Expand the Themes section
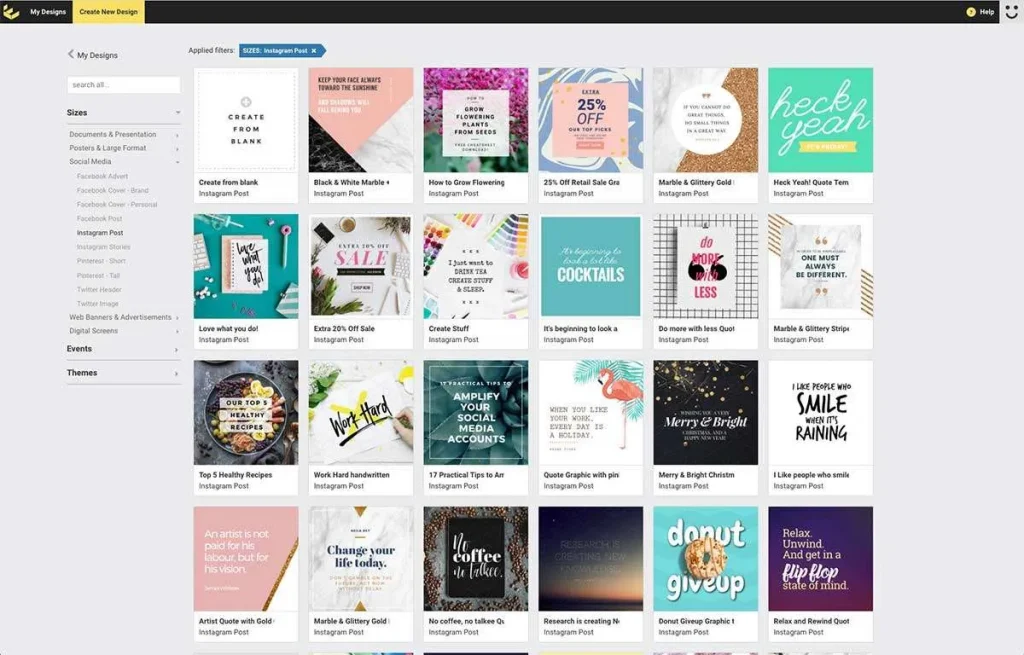The height and width of the screenshot is (655, 1024). [x=177, y=373]
